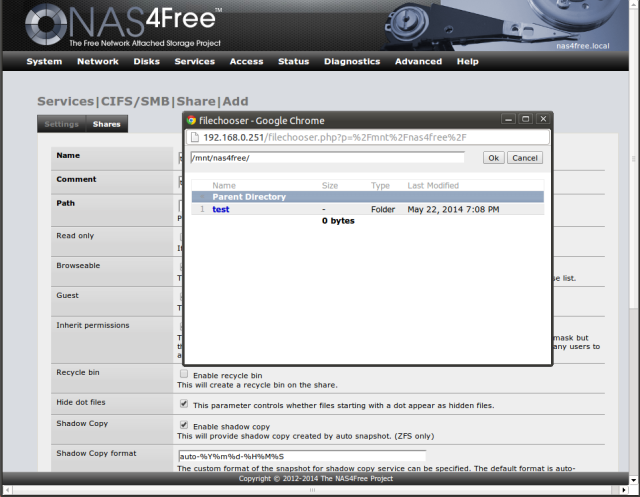Click the '0 bytes' total text

tap(338, 221)
